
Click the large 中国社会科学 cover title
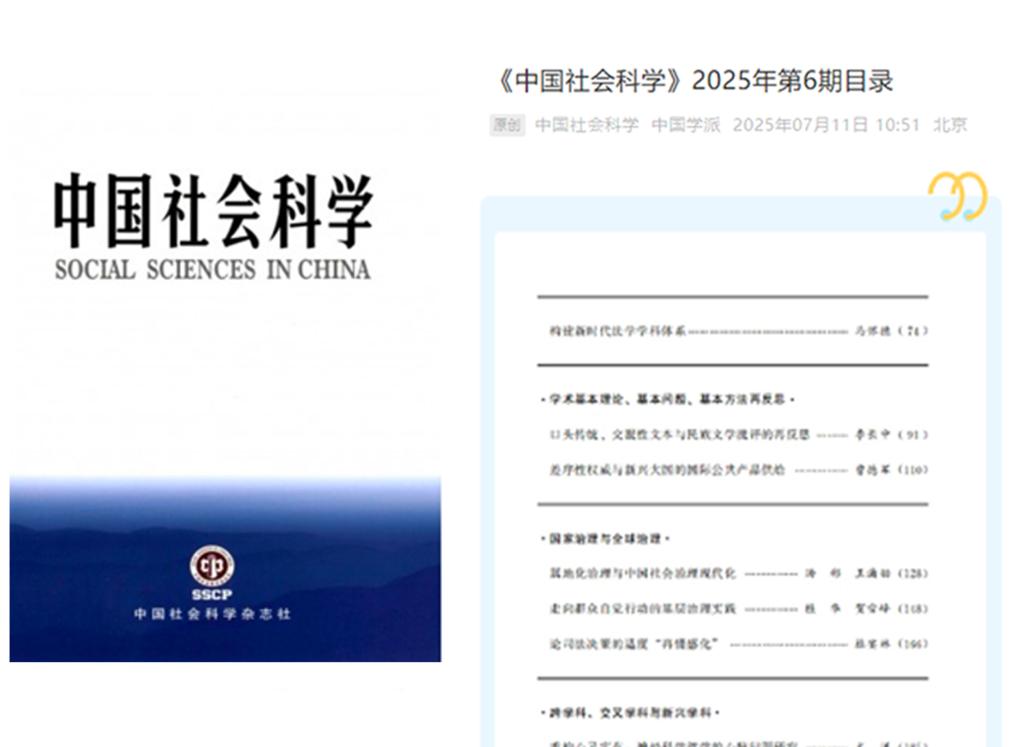pos(213,211)
